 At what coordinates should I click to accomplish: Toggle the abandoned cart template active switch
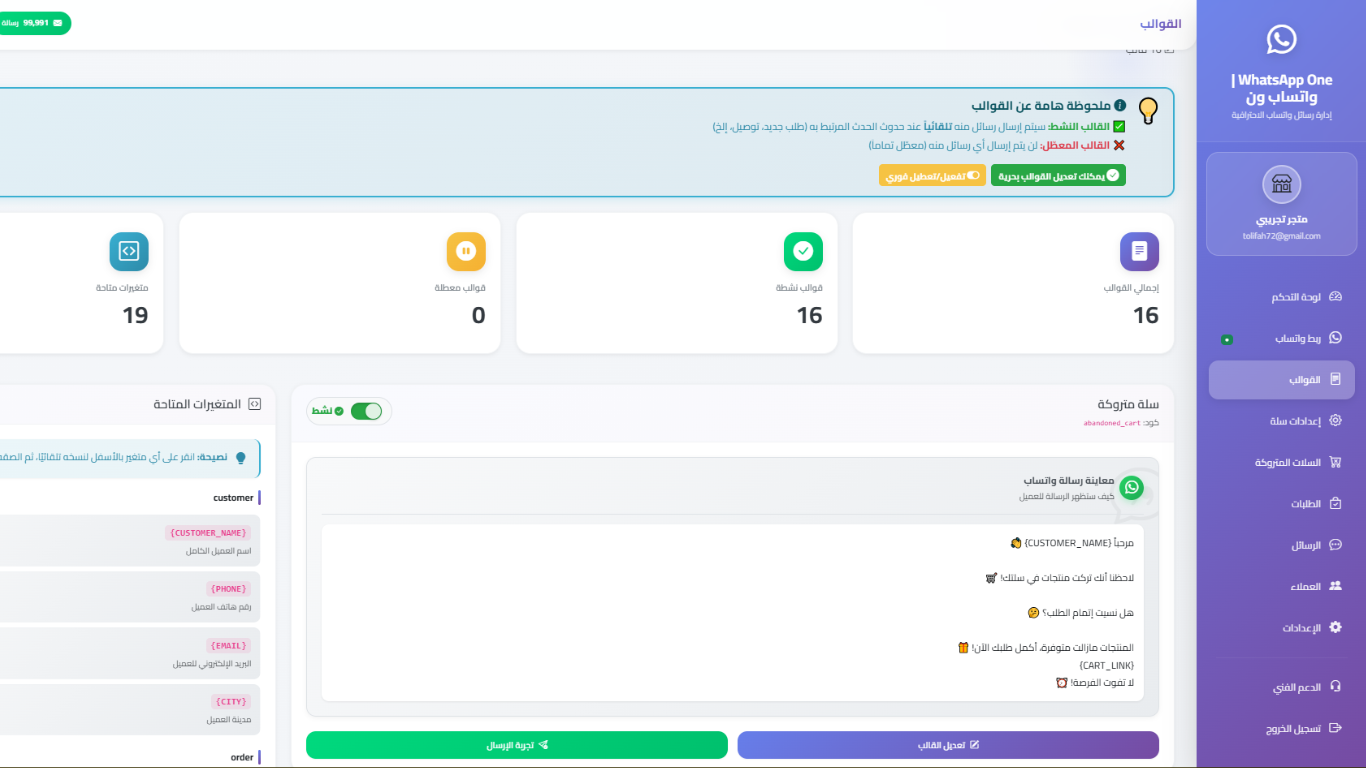pyautogui.click(x=366, y=411)
